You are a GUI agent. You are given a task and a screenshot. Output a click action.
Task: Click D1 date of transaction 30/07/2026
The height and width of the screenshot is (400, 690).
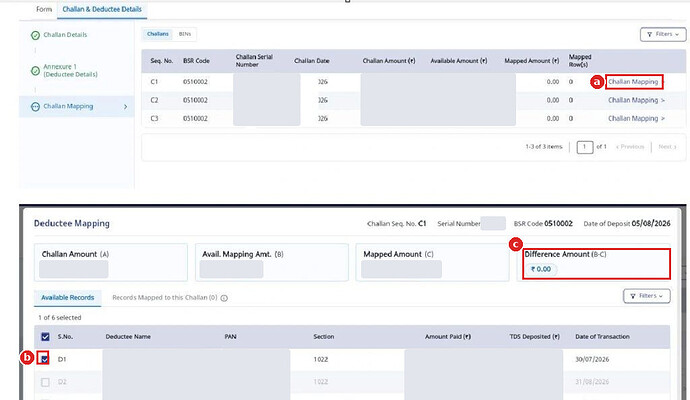point(592,360)
